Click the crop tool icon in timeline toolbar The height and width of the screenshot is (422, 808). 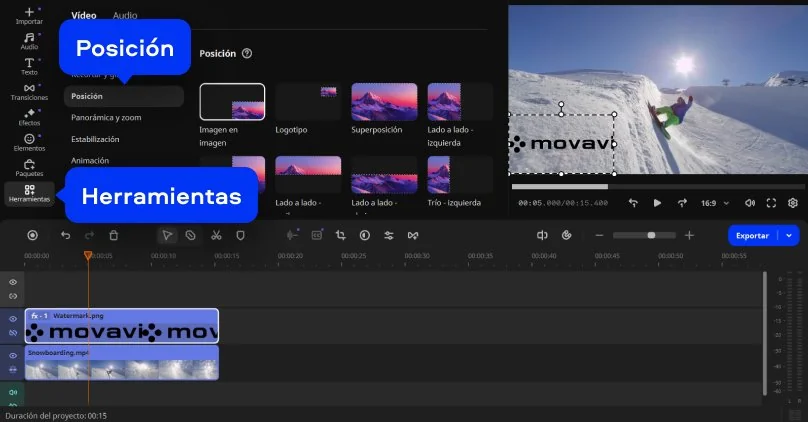(340, 235)
